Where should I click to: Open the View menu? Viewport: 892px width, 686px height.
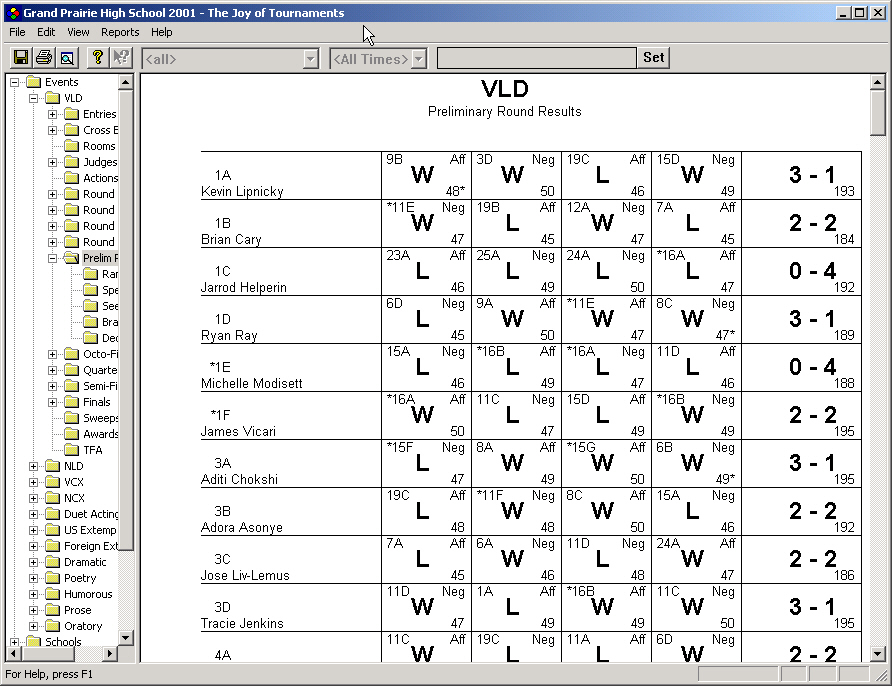pyautogui.click(x=77, y=32)
